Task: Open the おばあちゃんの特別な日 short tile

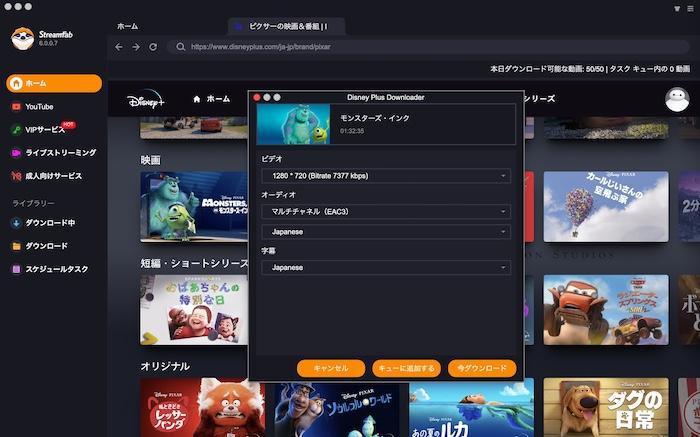Action: [x=194, y=310]
